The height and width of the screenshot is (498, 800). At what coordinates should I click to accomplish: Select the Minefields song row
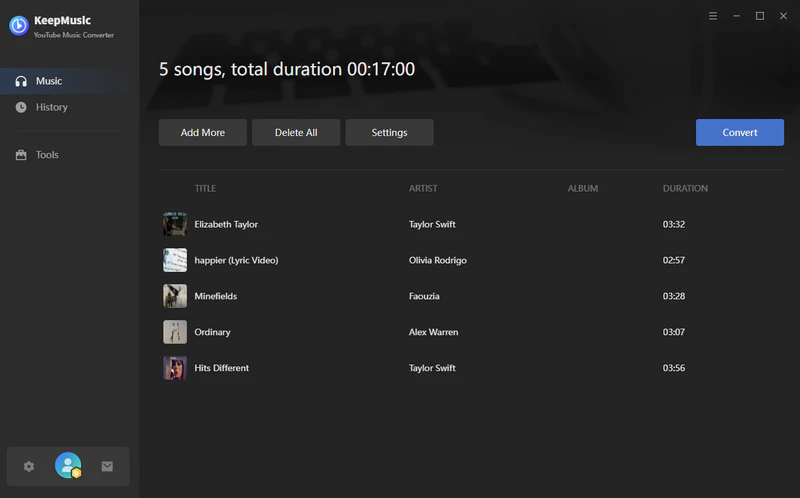pos(400,296)
